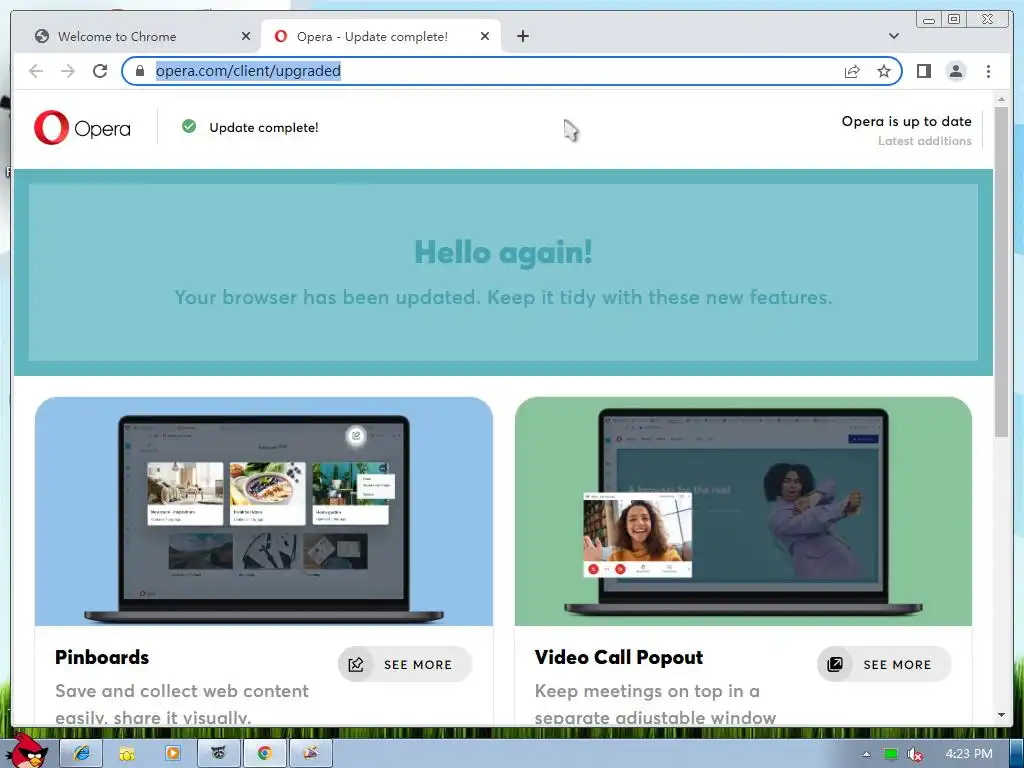Go forward with the browser arrow

68,71
